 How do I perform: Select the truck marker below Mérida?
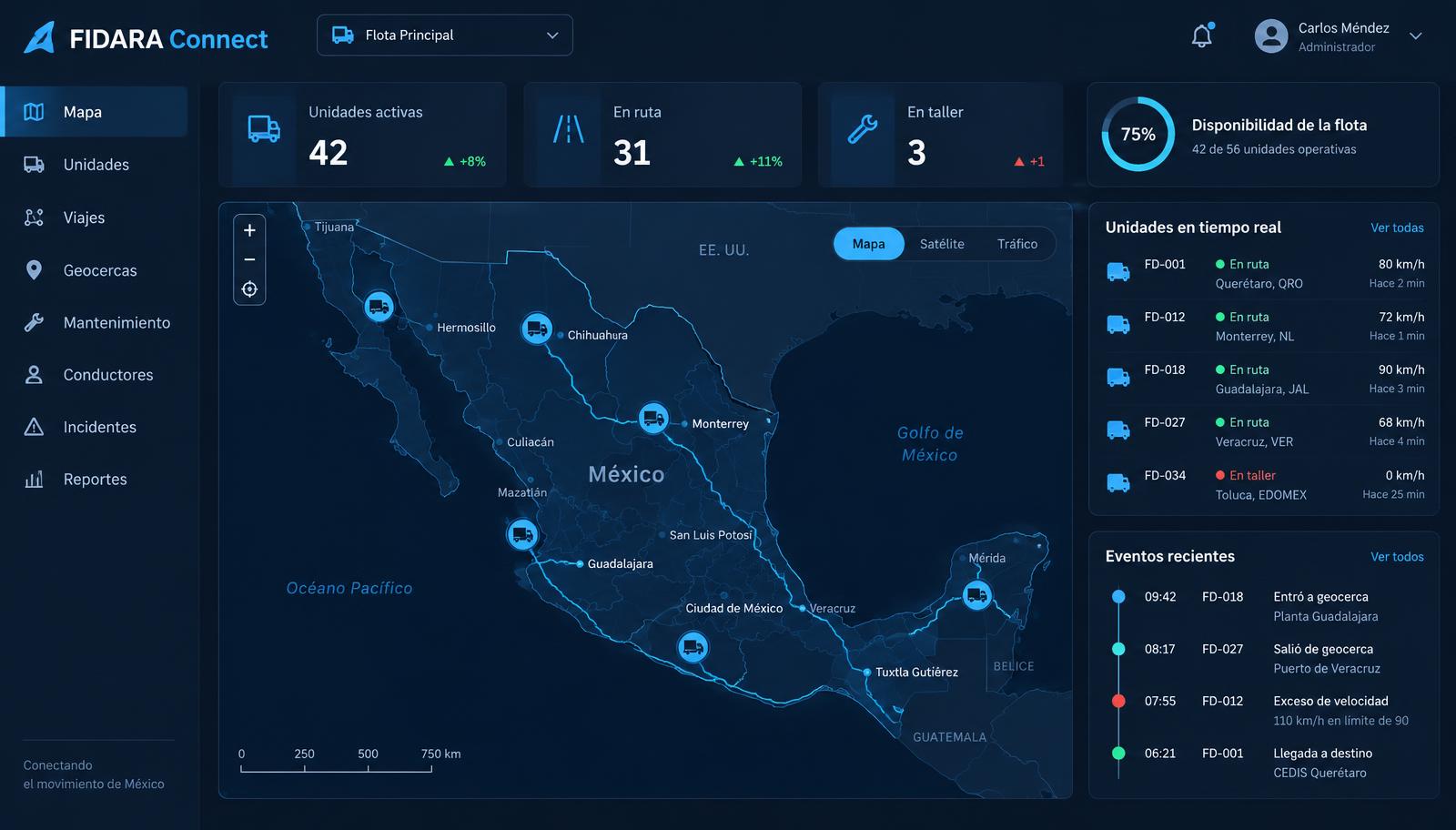click(977, 596)
